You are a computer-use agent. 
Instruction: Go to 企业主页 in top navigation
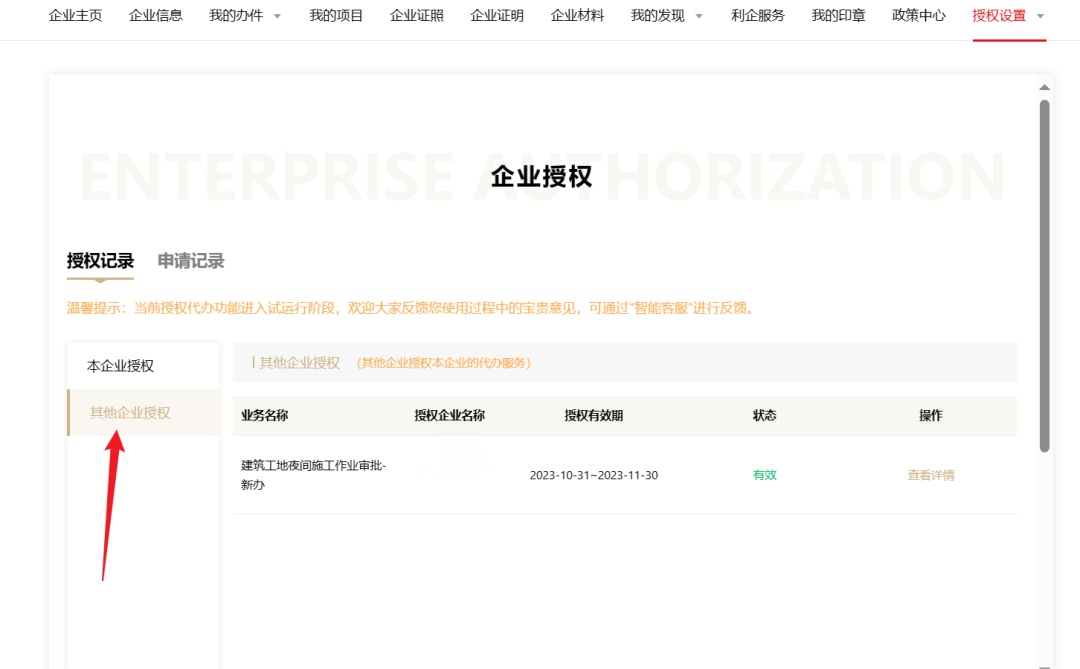(75, 16)
